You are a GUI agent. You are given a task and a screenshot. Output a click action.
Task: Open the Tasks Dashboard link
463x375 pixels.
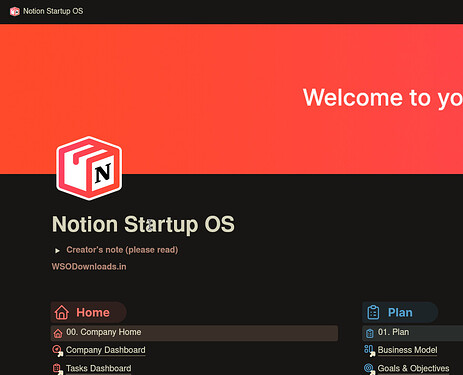[98, 368]
